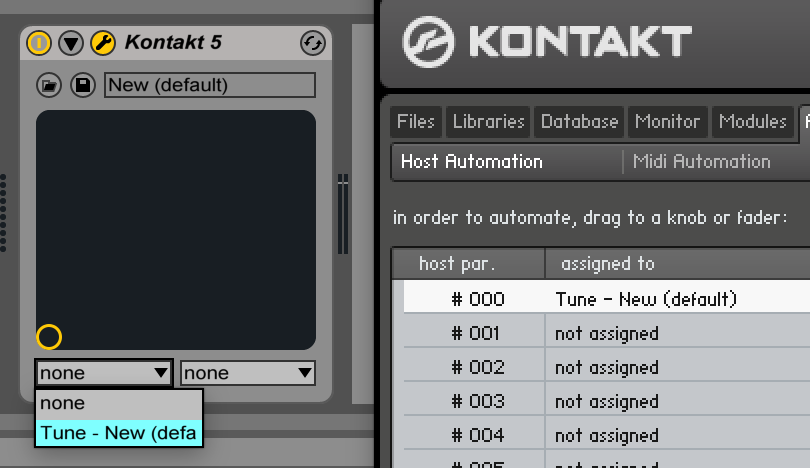Select the # 000 host parameter row

coord(606,299)
